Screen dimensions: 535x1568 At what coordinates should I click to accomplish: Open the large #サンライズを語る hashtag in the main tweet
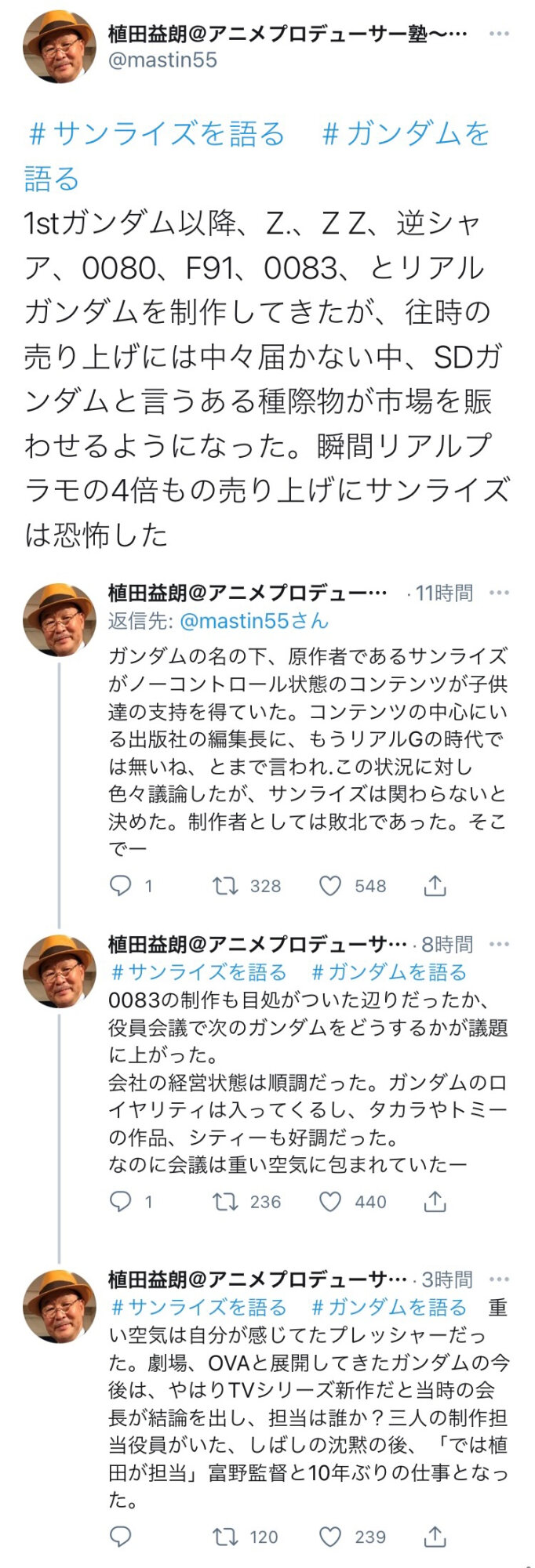[157, 134]
